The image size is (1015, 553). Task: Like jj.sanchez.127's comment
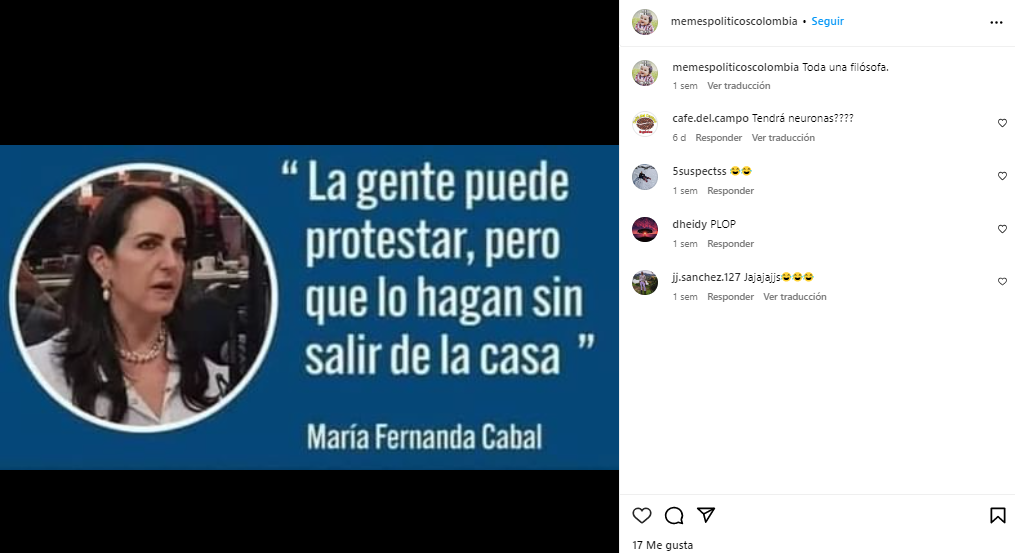[x=1002, y=282]
